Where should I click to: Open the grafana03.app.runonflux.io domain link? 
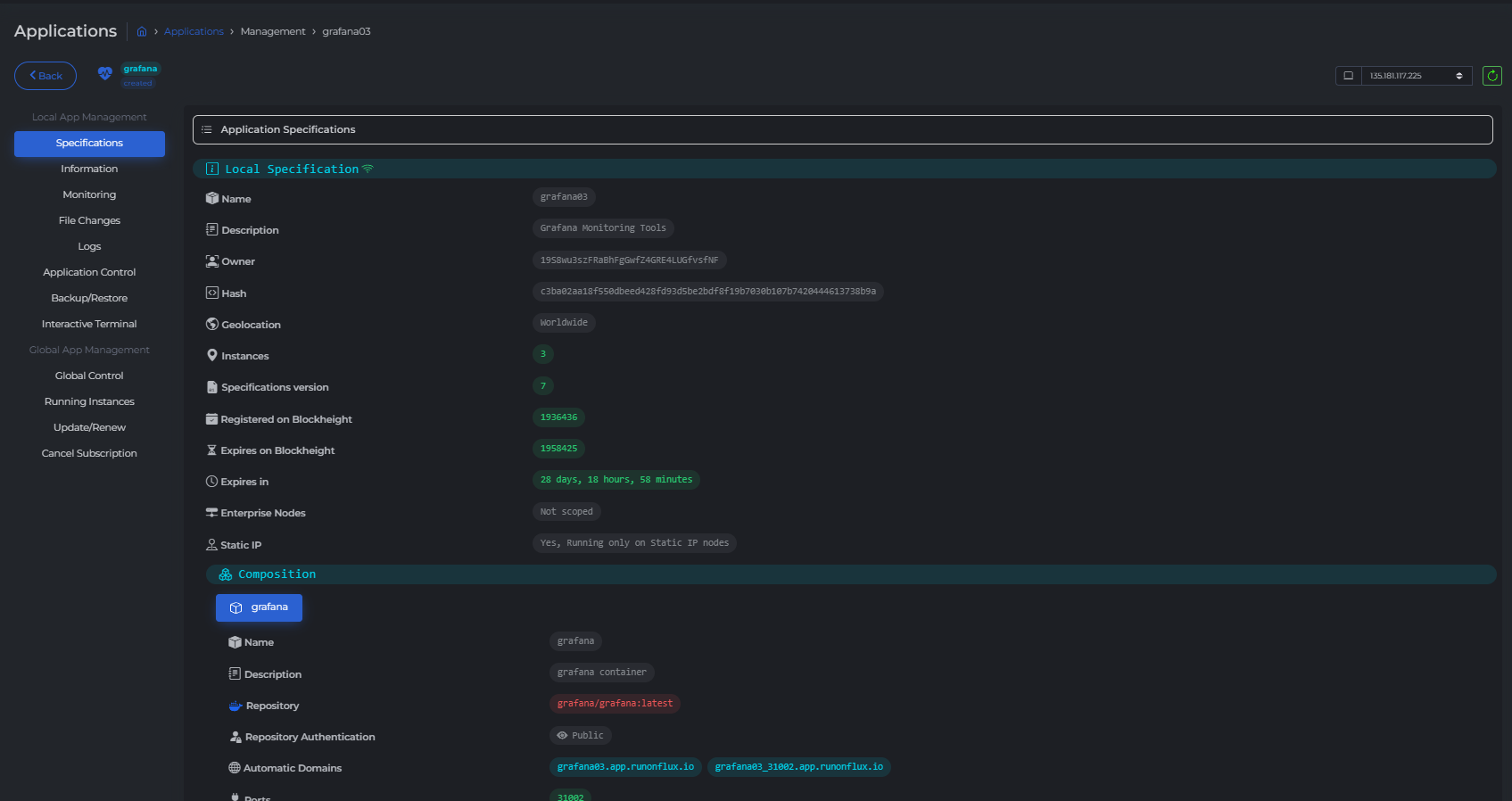625,767
